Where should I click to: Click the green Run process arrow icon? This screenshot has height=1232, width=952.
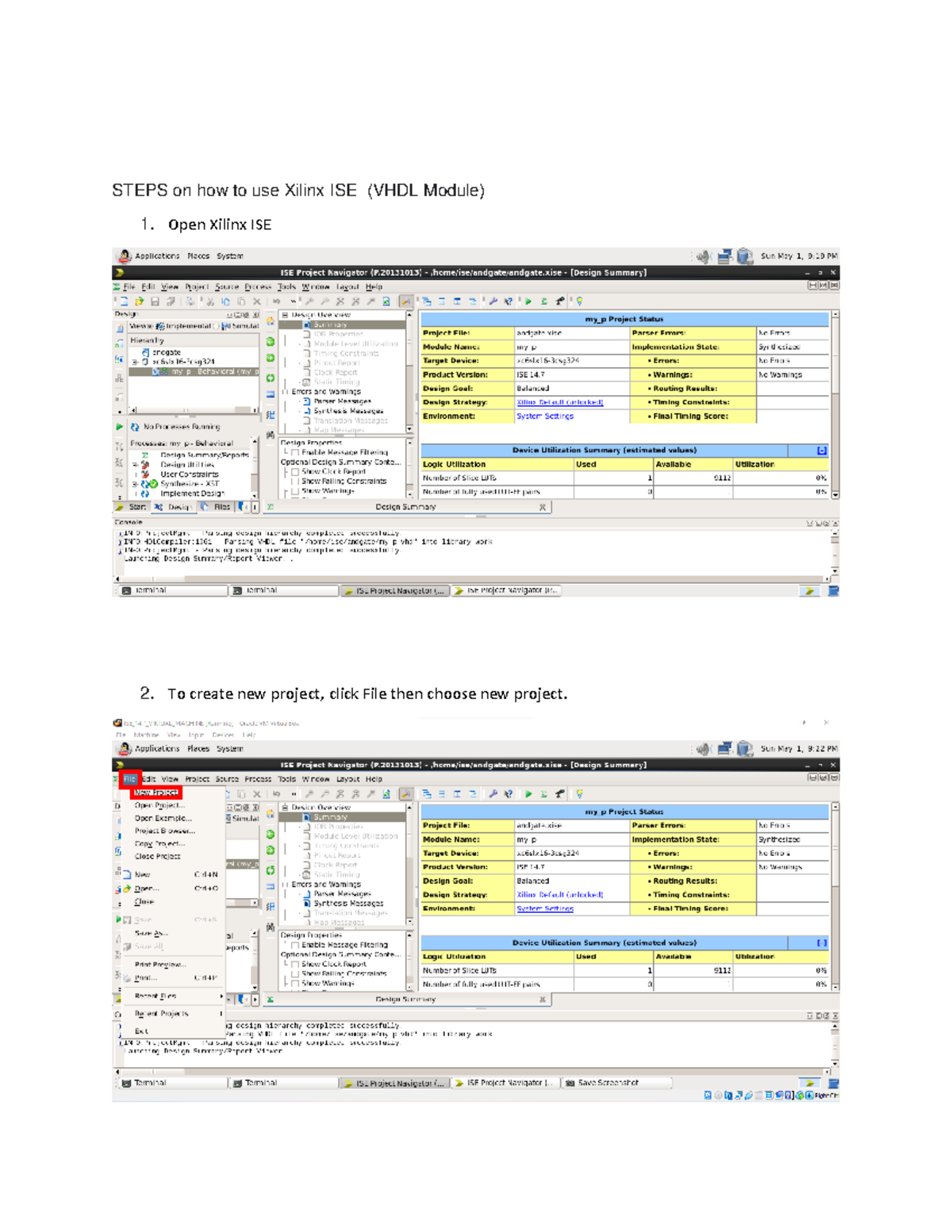tap(120, 427)
